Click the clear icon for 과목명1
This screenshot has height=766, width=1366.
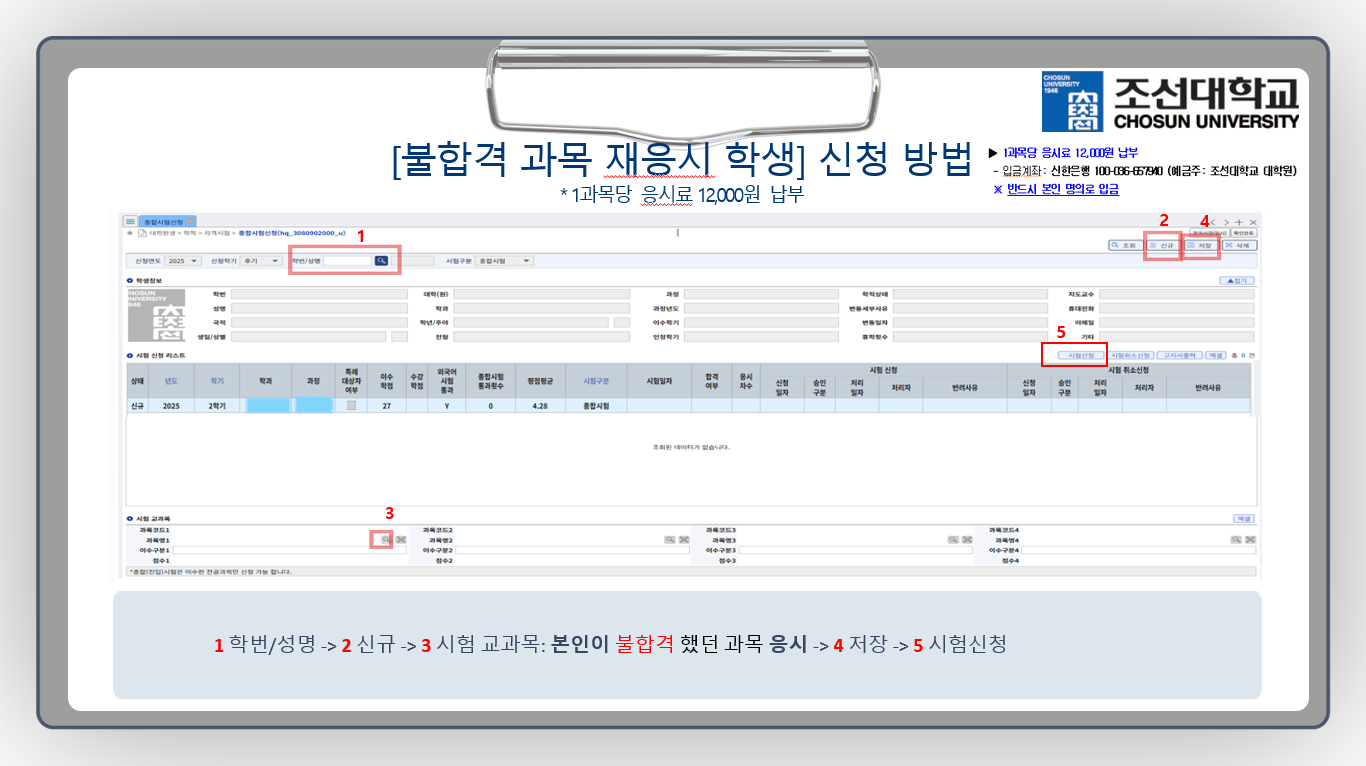pos(401,540)
